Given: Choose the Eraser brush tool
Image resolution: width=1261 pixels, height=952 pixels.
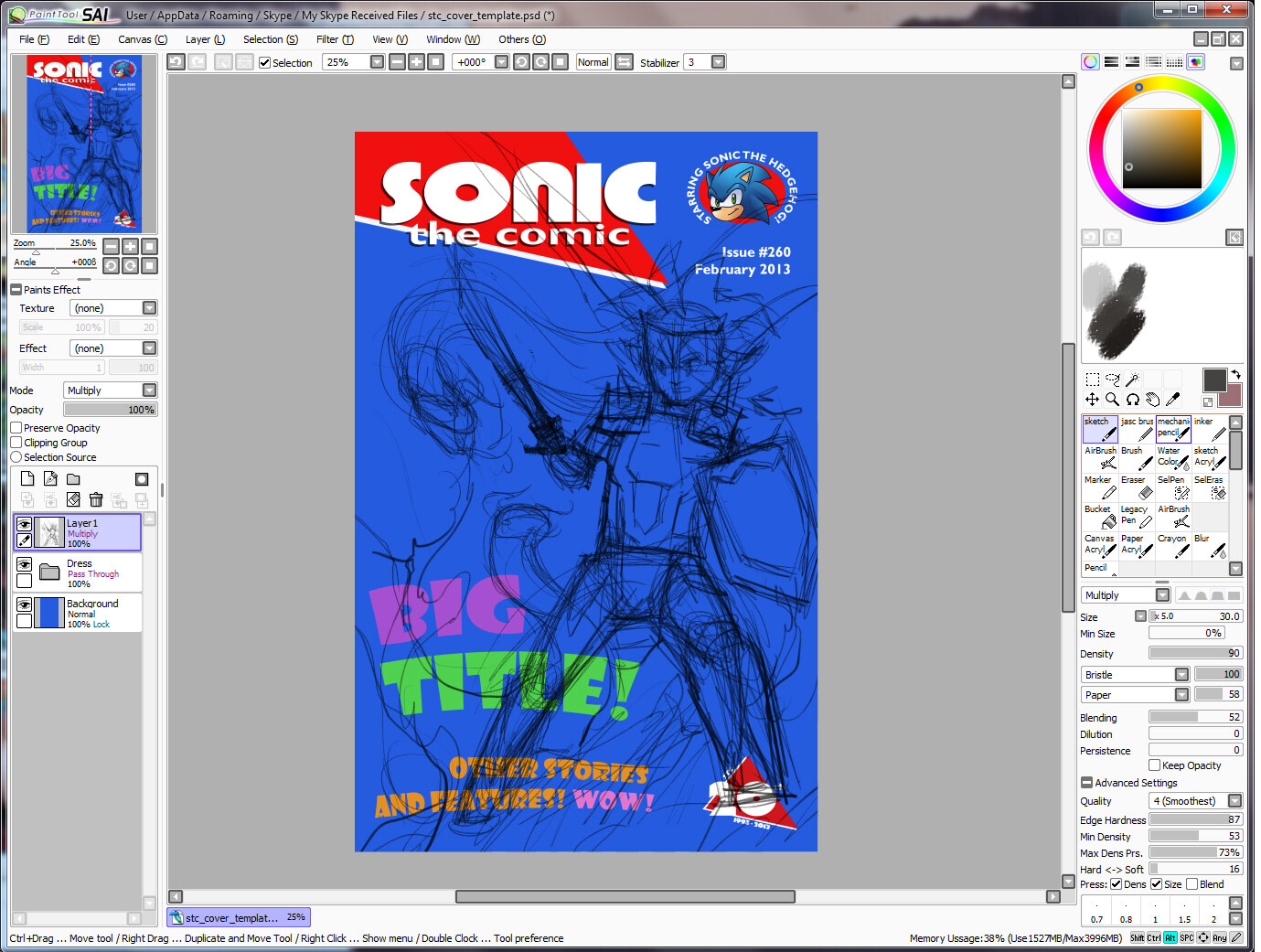Looking at the screenshot, I should (x=1137, y=487).
